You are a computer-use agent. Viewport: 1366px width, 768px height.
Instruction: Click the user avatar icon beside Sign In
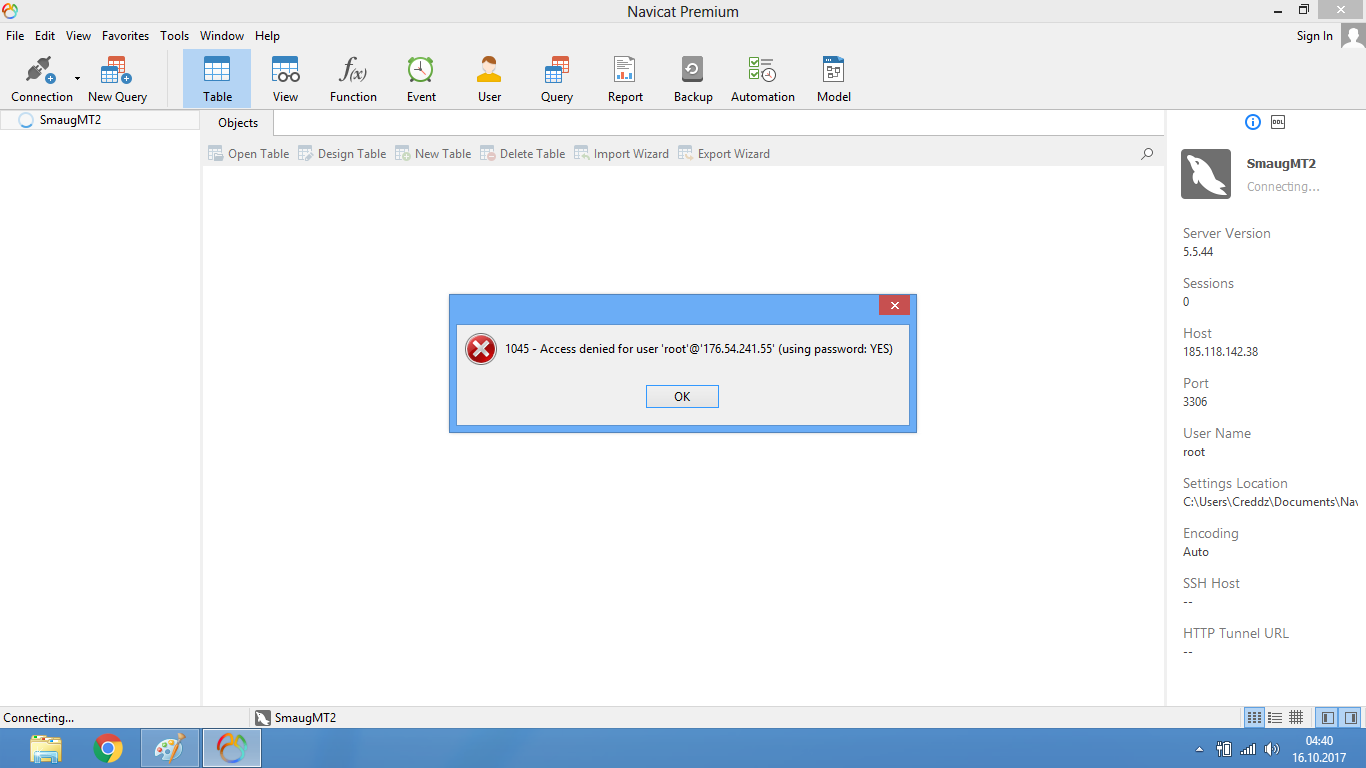coord(1352,36)
